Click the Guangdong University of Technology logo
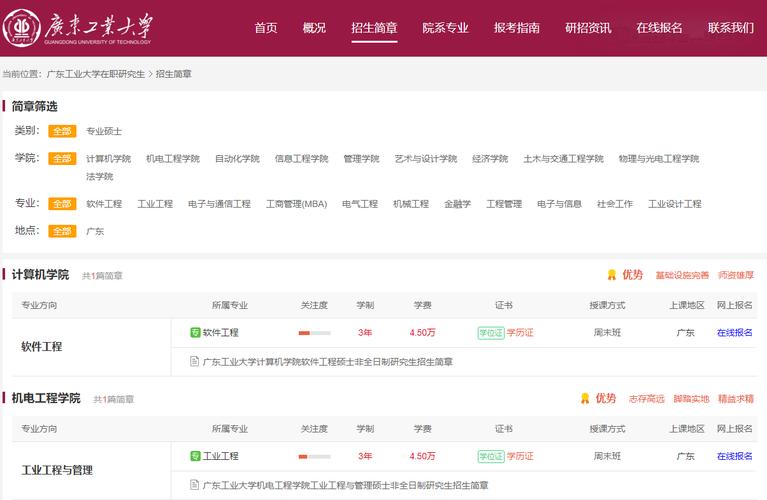The width and height of the screenshot is (767, 500). 78,27
